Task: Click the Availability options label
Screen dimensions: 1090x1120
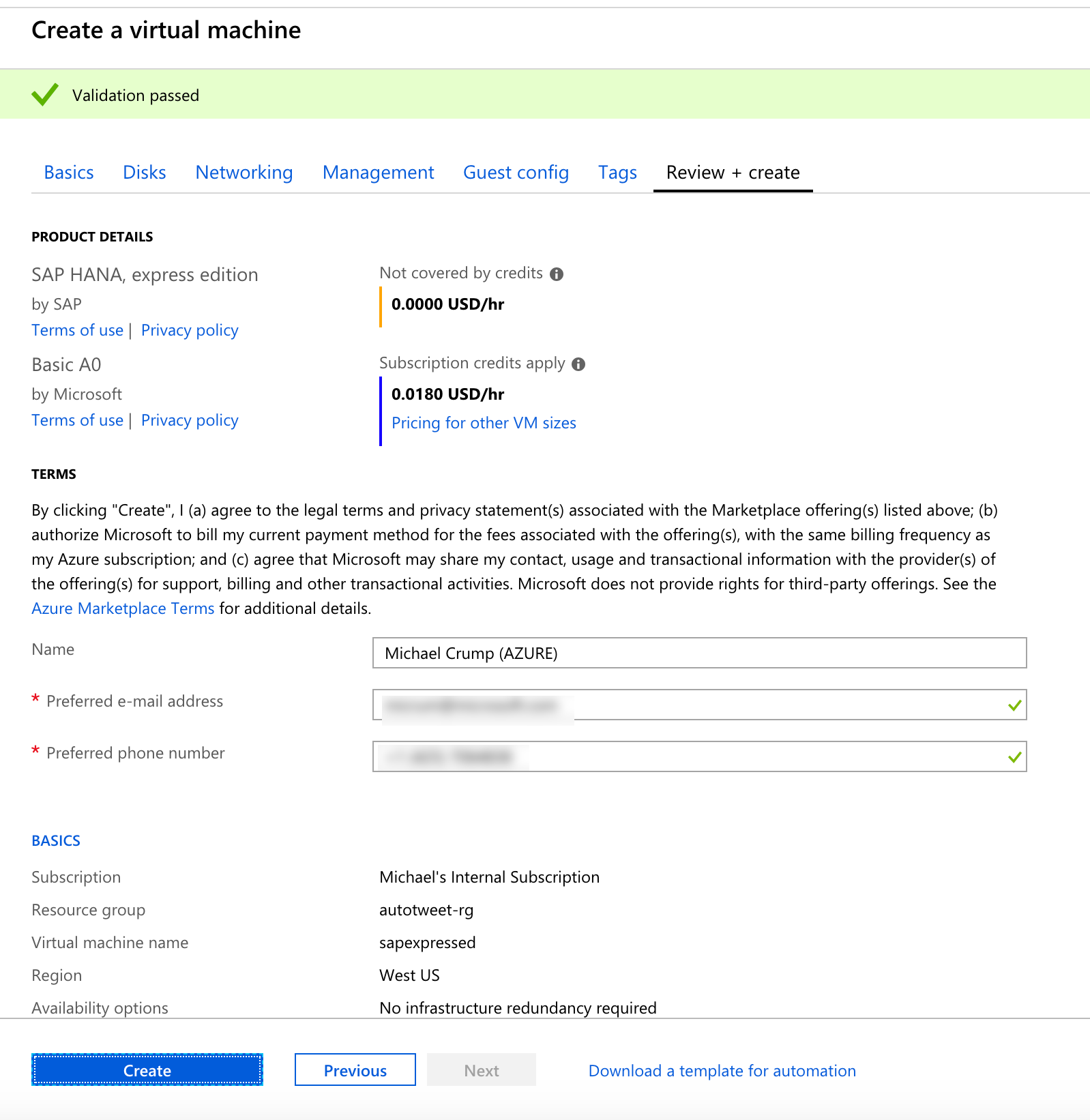Action: [100, 1008]
